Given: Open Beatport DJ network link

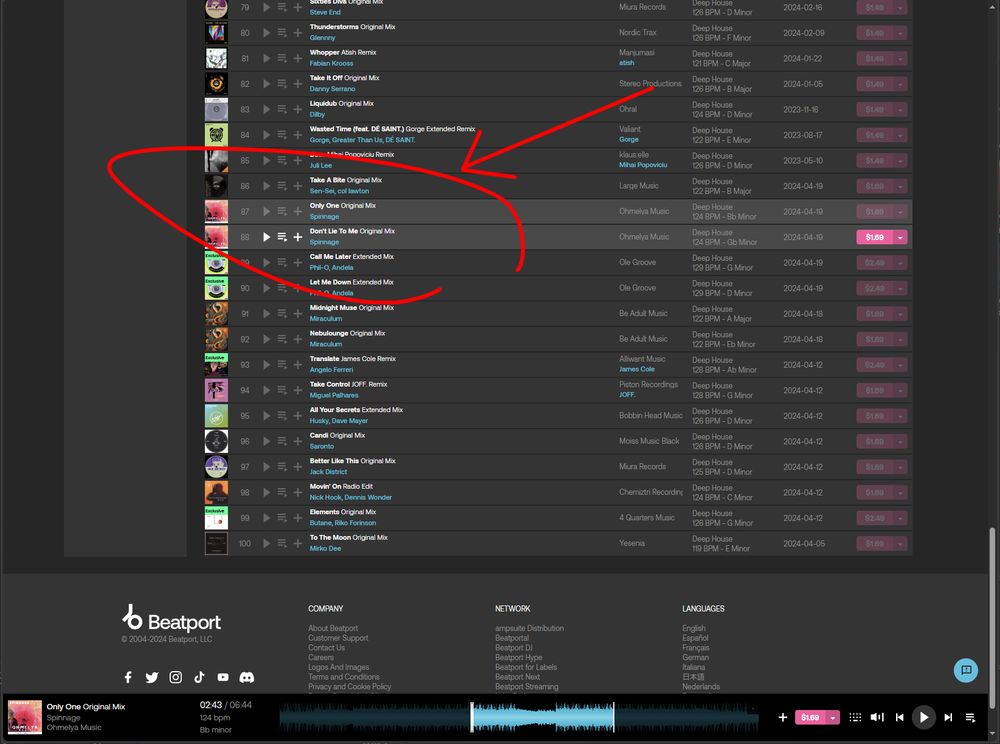Looking at the screenshot, I should pos(513,648).
